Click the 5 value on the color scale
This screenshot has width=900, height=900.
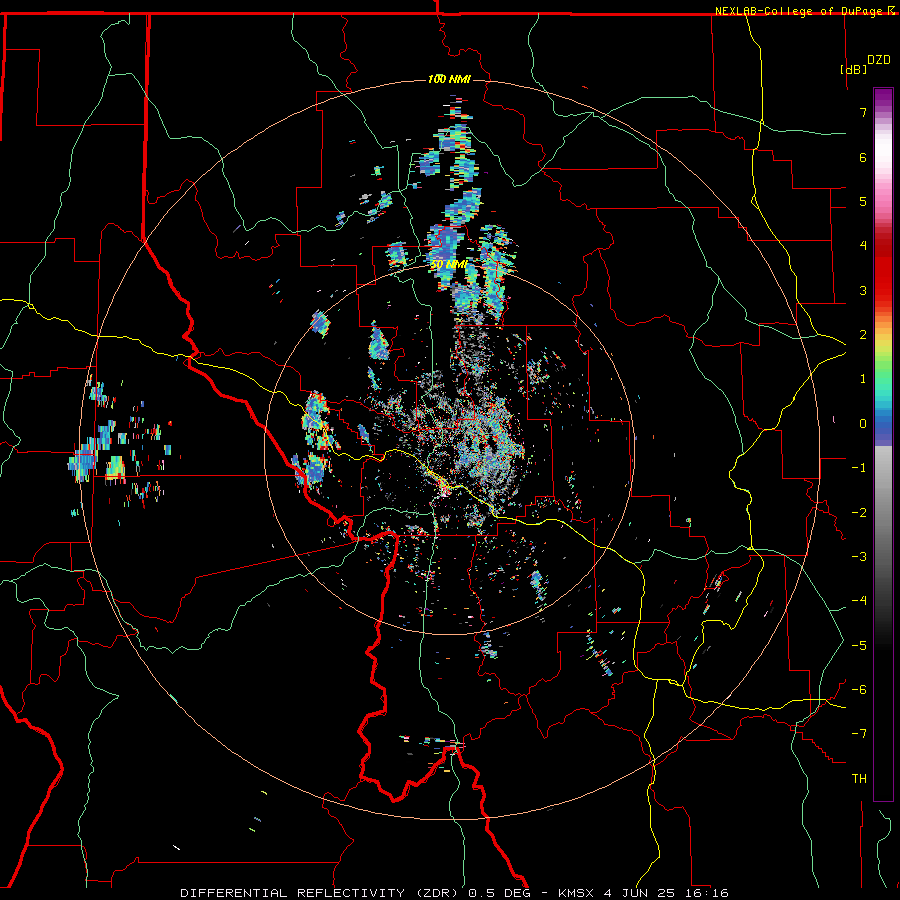click(863, 201)
